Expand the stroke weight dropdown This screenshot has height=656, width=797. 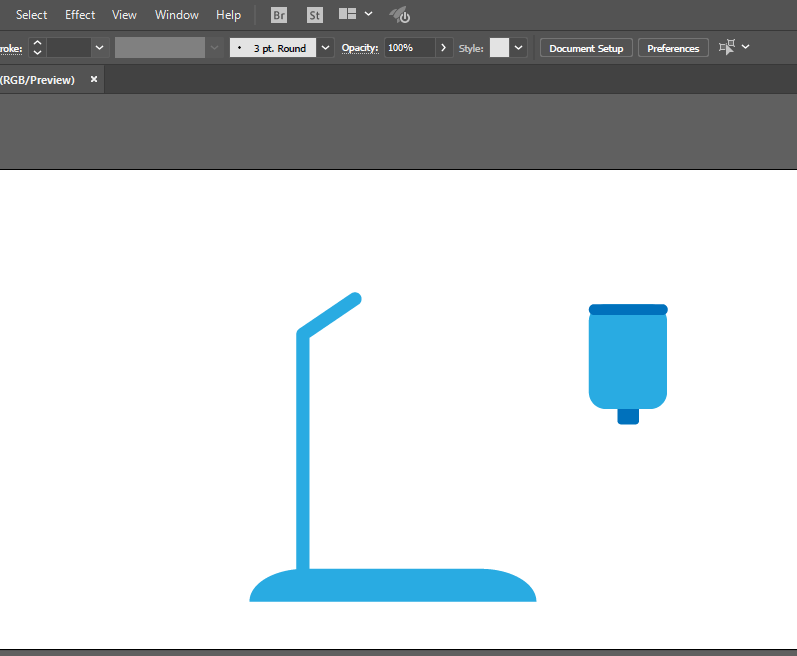[100, 48]
